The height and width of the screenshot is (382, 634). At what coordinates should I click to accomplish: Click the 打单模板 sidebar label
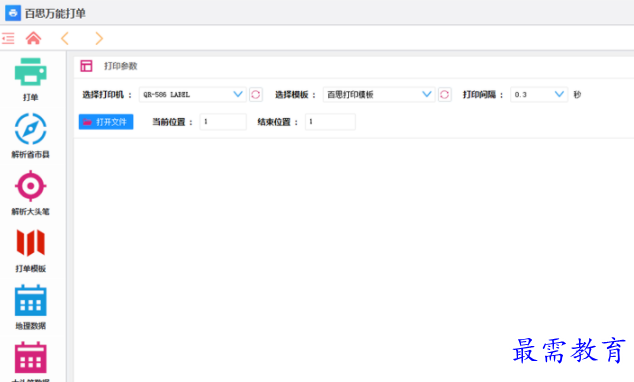point(30,268)
